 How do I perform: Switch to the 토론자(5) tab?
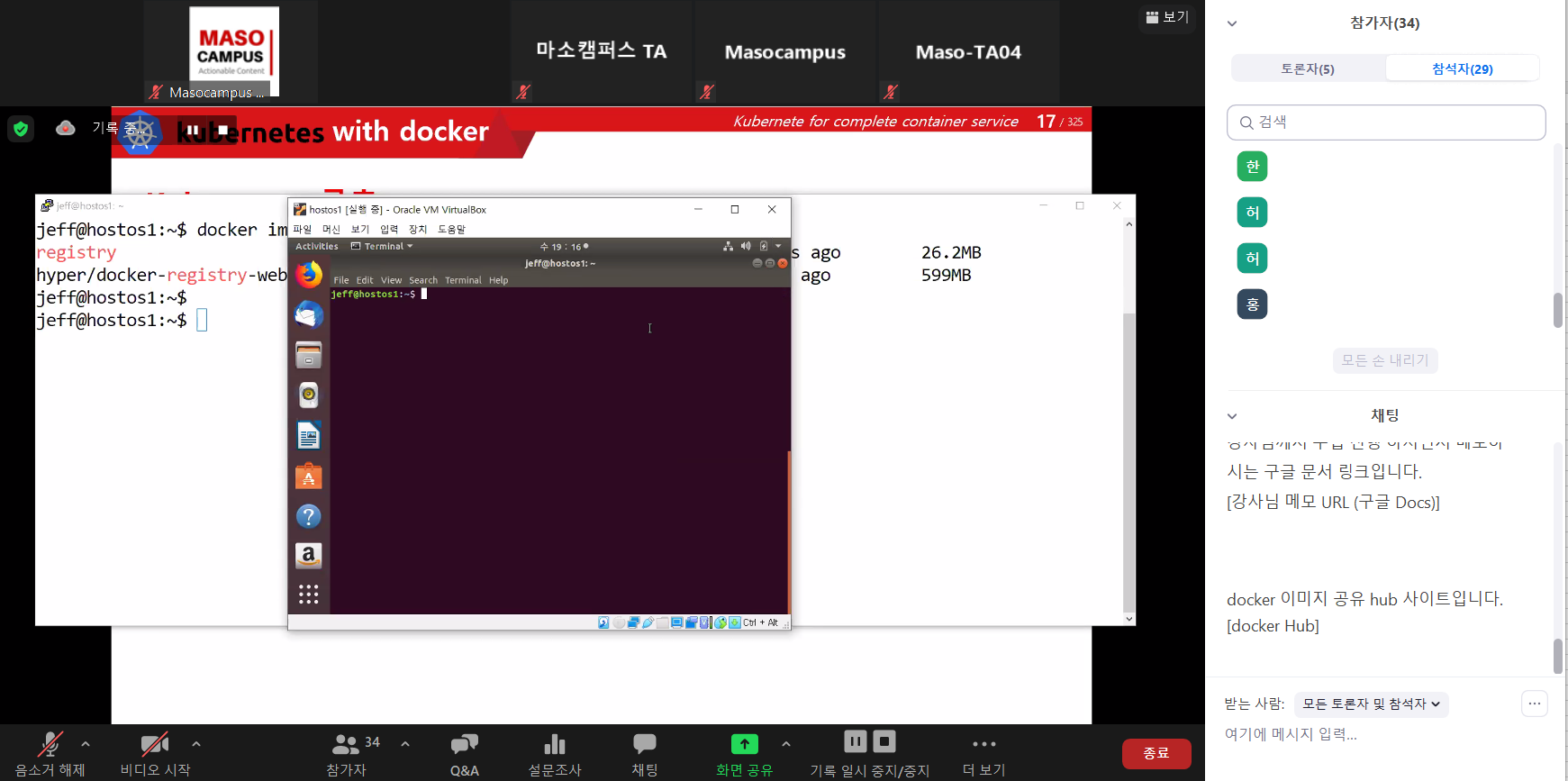coord(1308,68)
